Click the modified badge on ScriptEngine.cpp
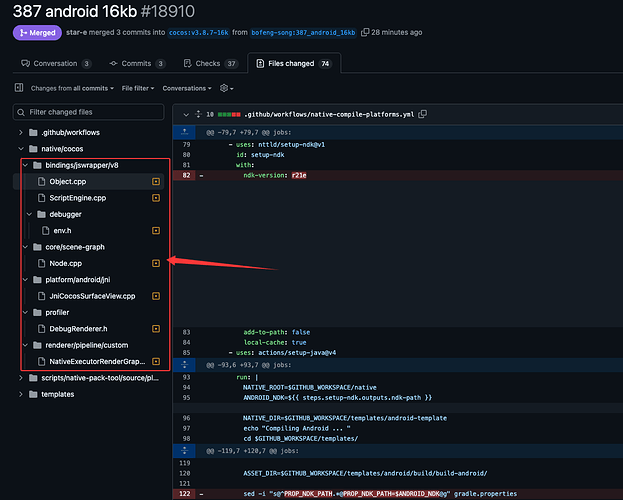This screenshot has width=623, height=500. [156, 198]
